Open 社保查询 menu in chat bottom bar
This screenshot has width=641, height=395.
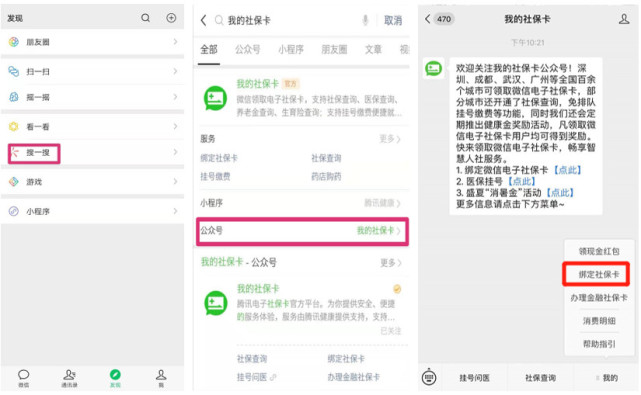tap(540, 378)
